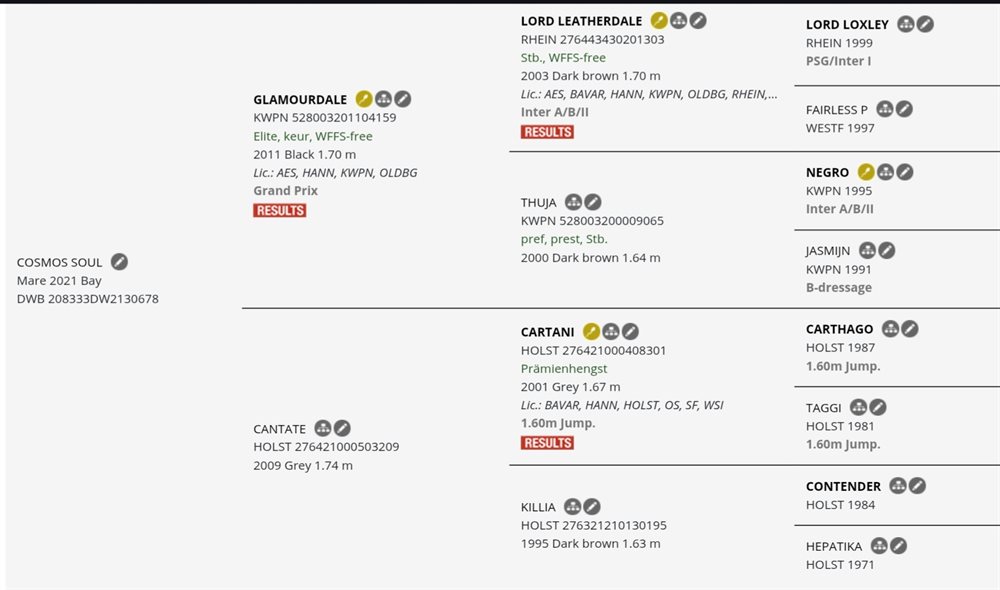
Task: Show Cartani's Results
Action: point(547,443)
